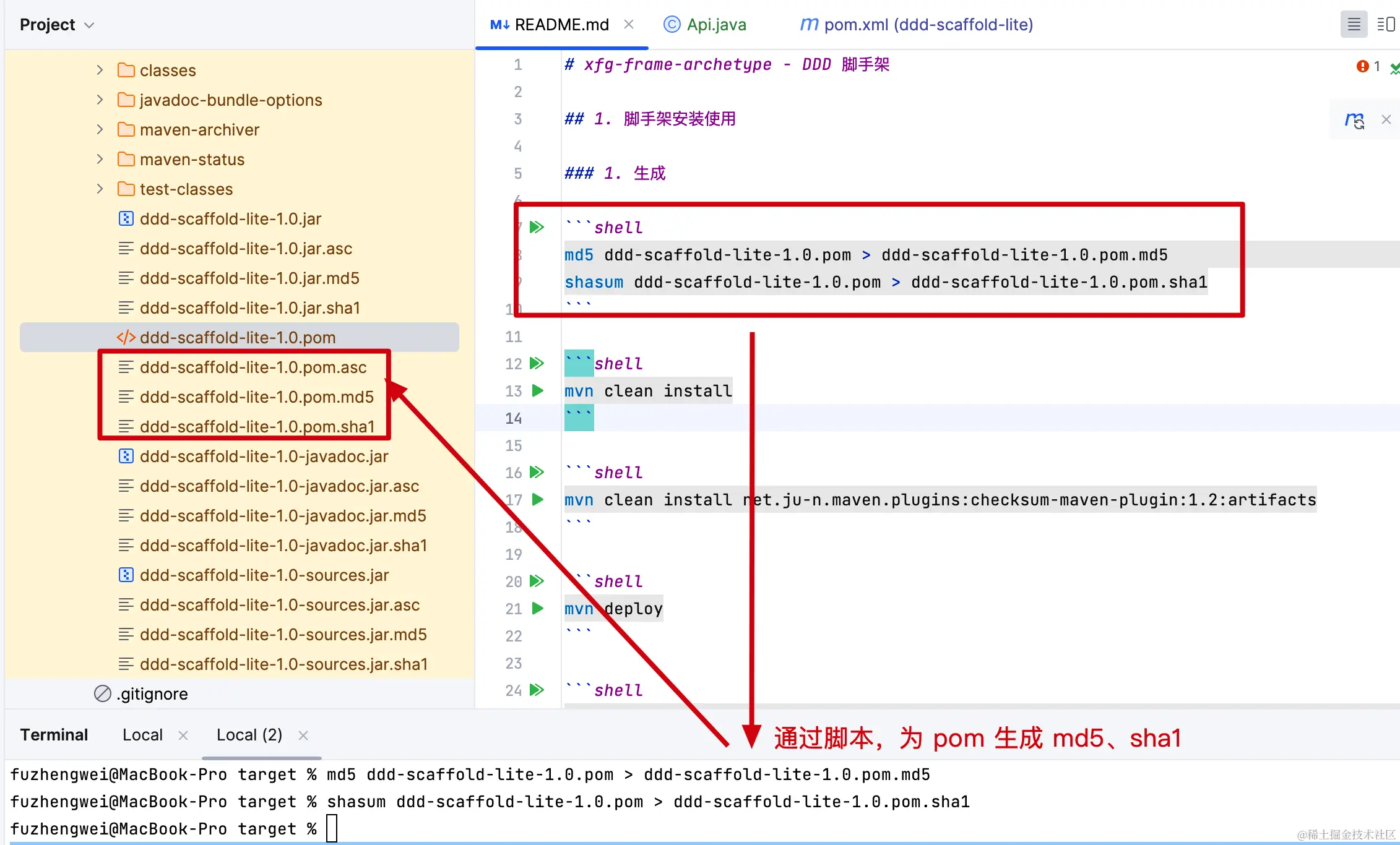Expand the maven-status folder
The height and width of the screenshot is (845, 1400).
(x=100, y=159)
